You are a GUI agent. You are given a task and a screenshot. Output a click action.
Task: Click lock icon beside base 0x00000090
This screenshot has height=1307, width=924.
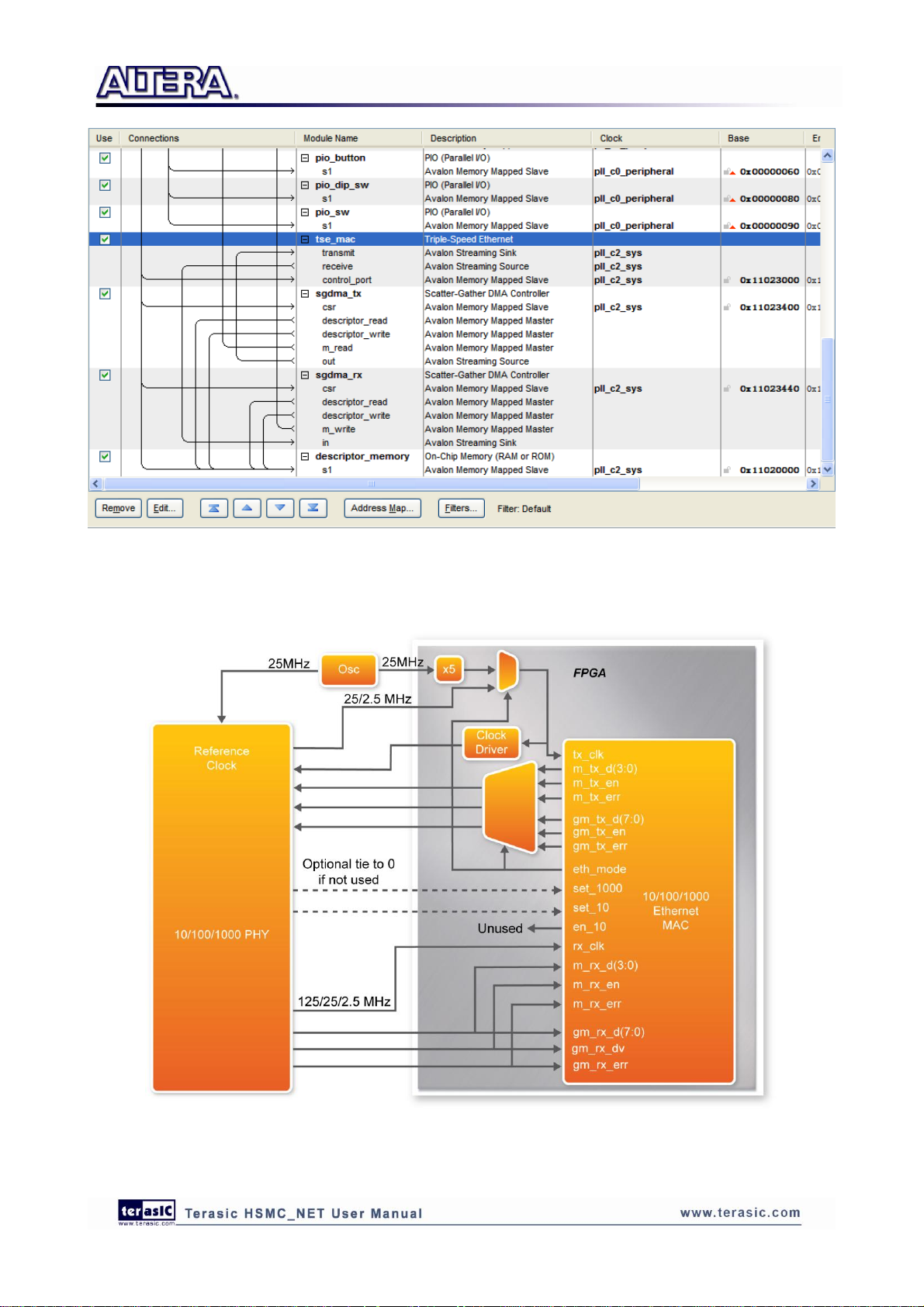click(729, 226)
